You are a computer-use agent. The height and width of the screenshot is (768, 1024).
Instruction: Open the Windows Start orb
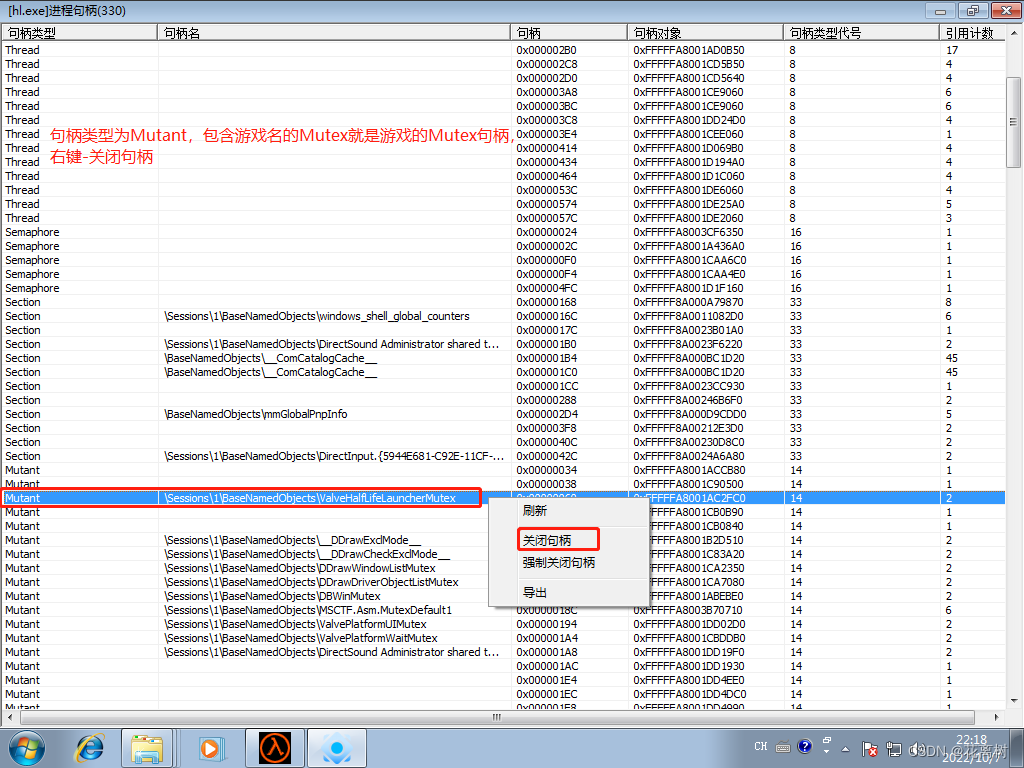(x=27, y=748)
